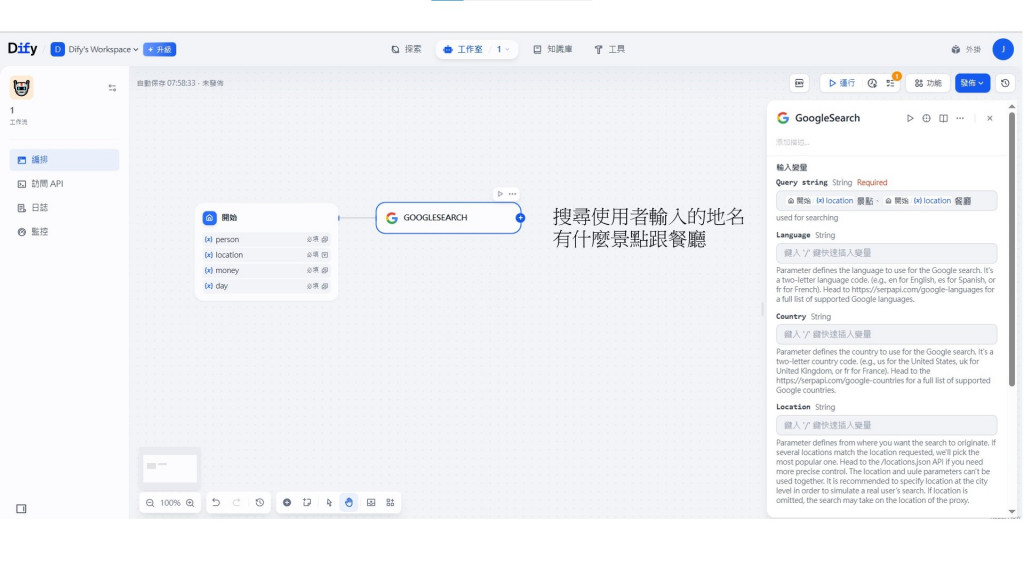Open change history in the bottom toolbar
Viewport: 1024px width, 576px height.
260,502
